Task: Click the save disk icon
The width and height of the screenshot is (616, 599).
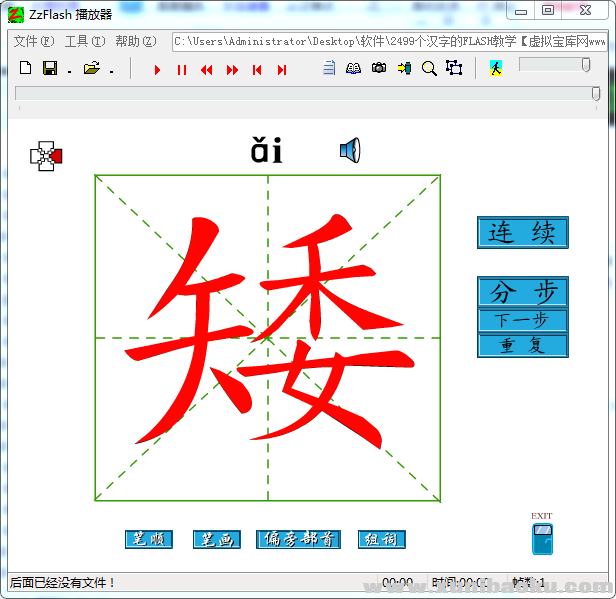Action: (x=49, y=68)
